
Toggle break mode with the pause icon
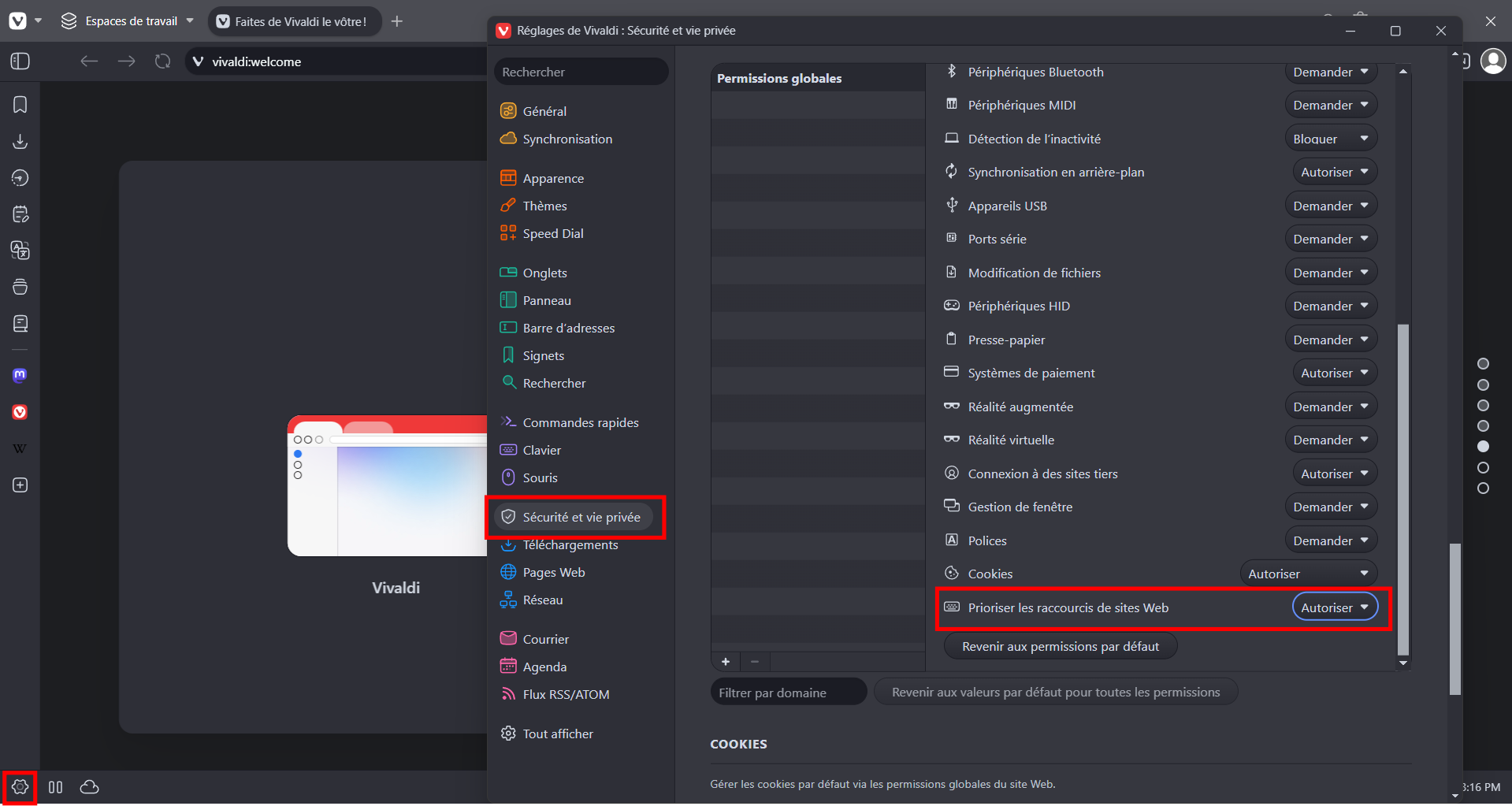click(x=55, y=786)
